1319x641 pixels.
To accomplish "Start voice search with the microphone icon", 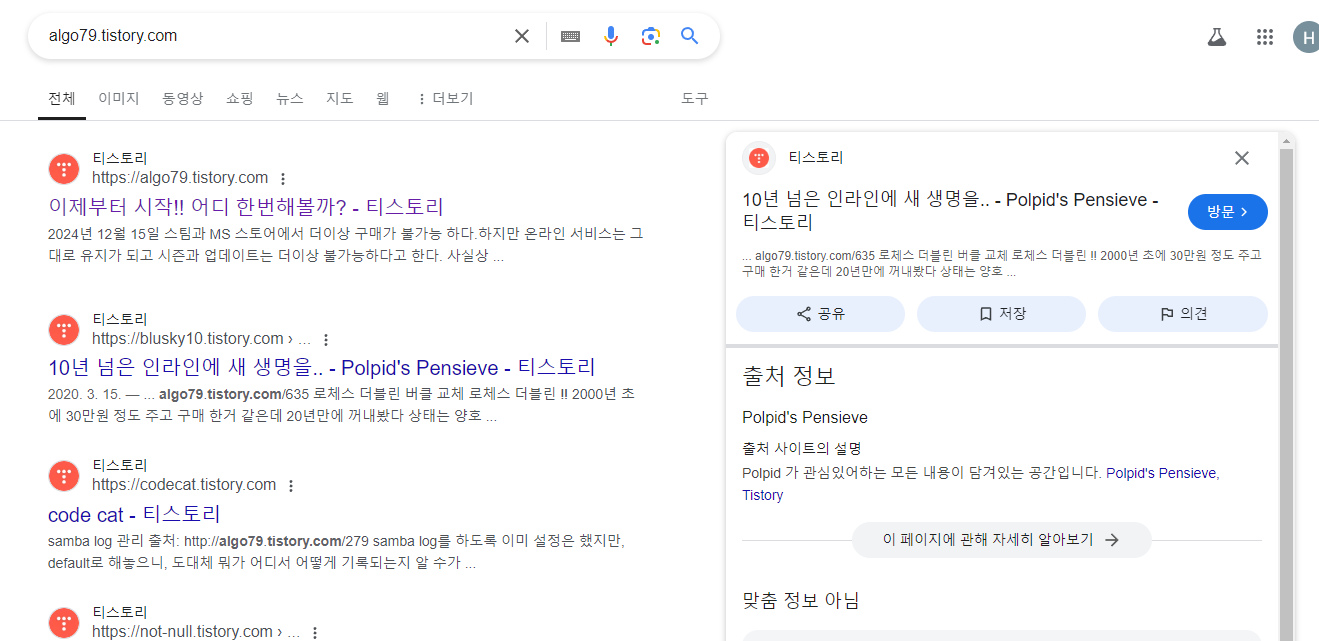I will 611,36.
